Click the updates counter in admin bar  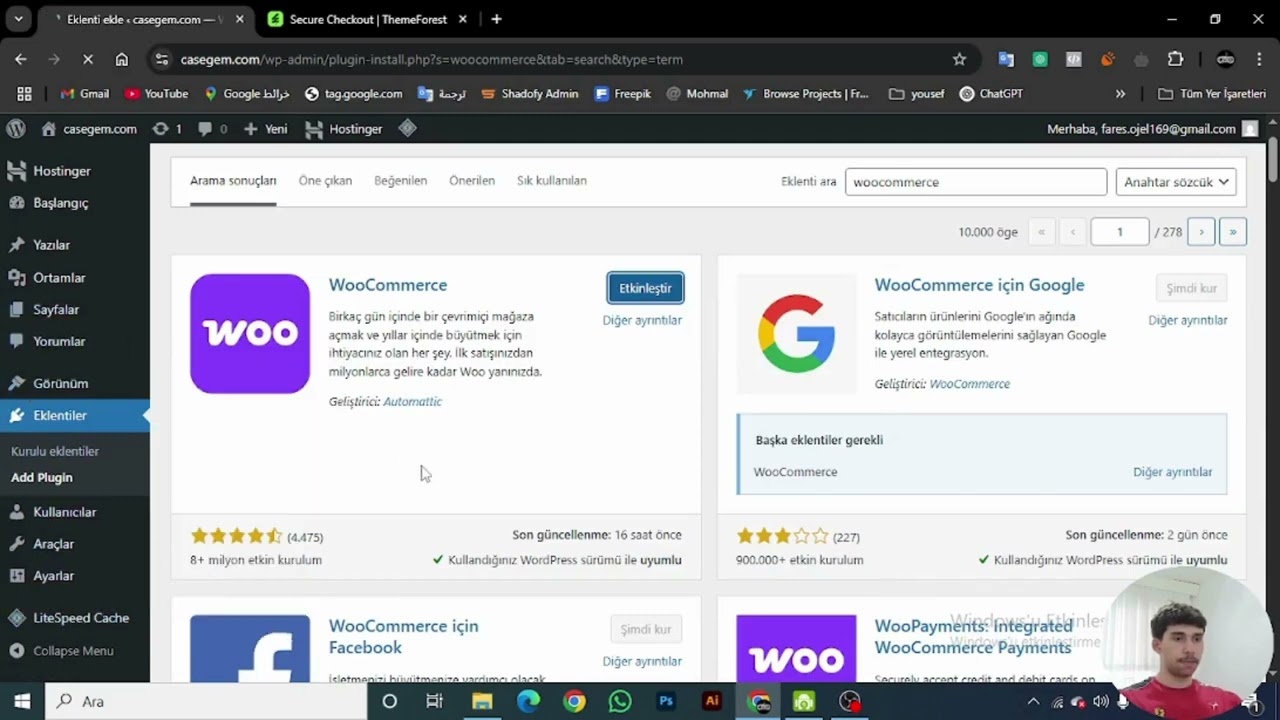coord(167,129)
